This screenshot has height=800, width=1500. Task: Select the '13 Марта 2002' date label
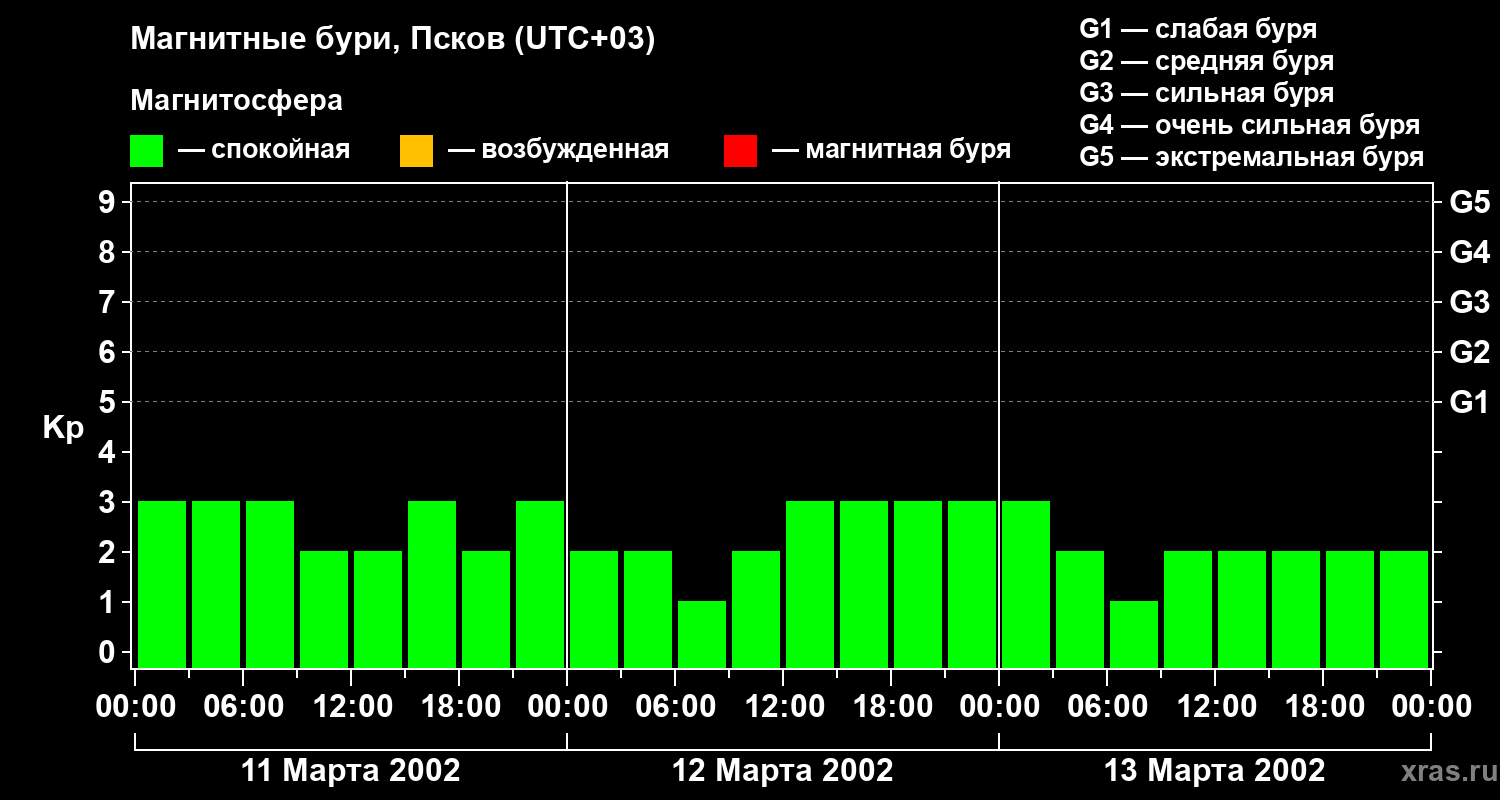pyautogui.click(x=1214, y=771)
